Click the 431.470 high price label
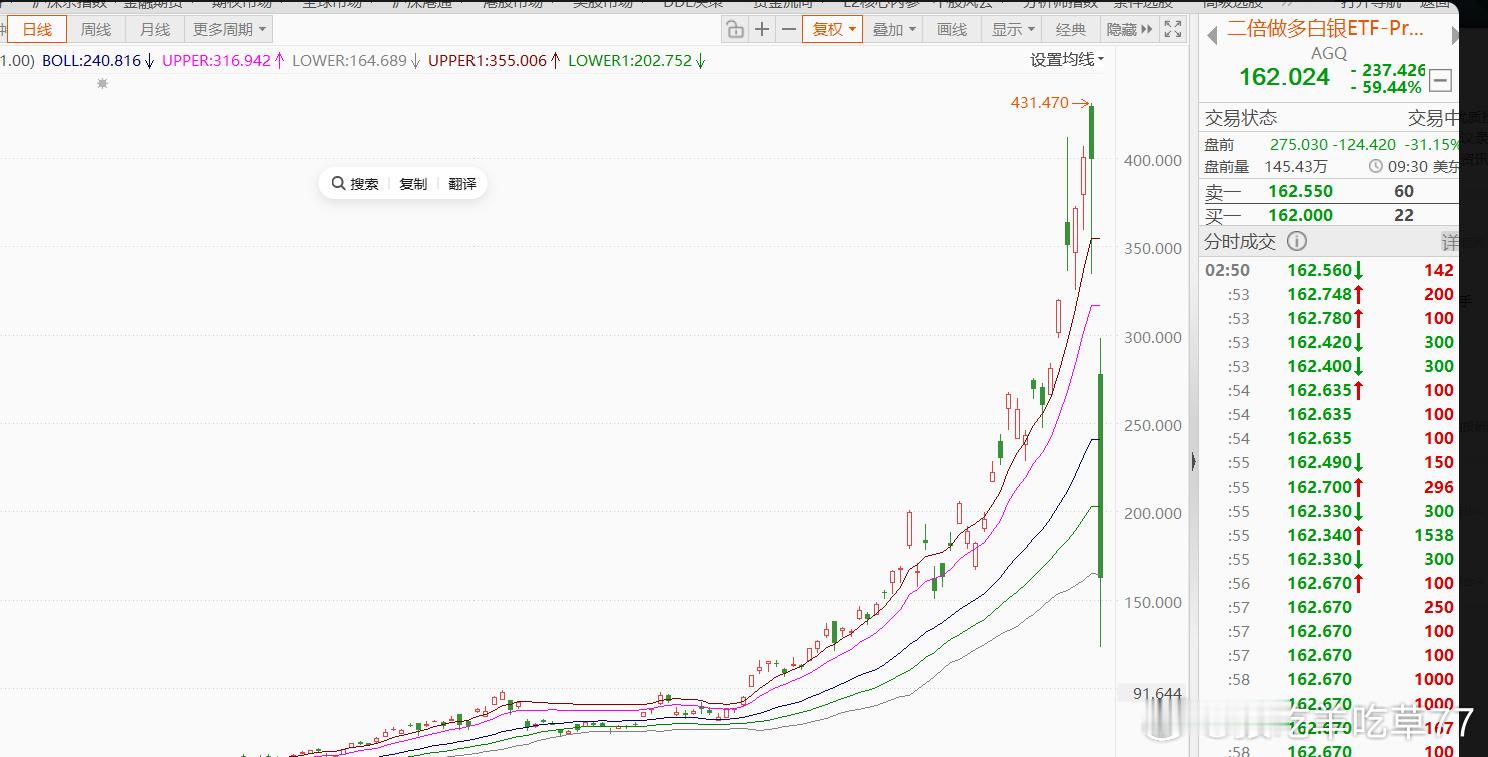Viewport: 1488px width, 757px height. [x=1039, y=103]
